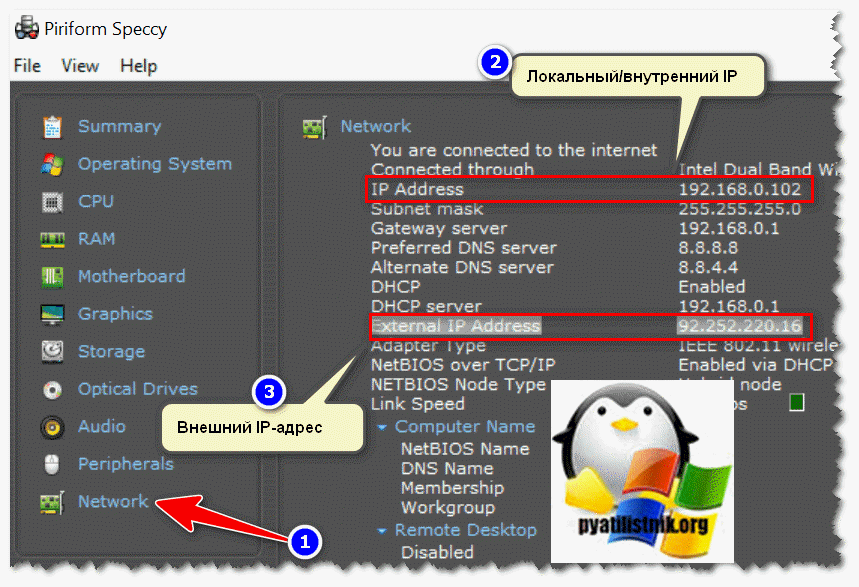Open the File menu
859x587 pixels.
tap(27, 66)
